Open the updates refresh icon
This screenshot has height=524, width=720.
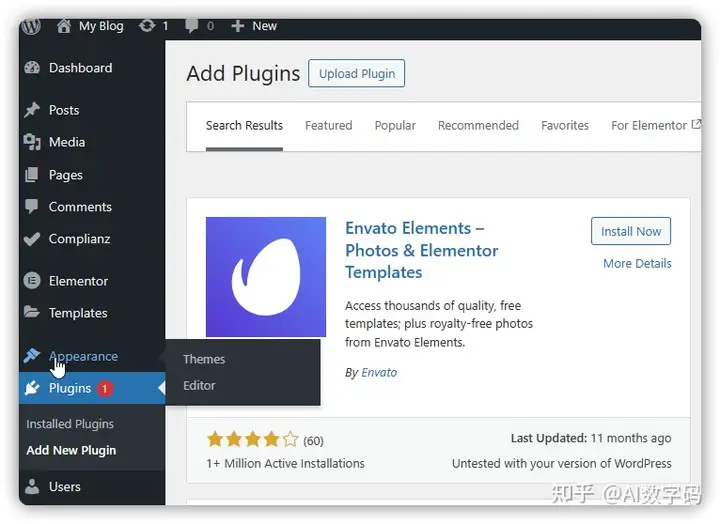147,26
